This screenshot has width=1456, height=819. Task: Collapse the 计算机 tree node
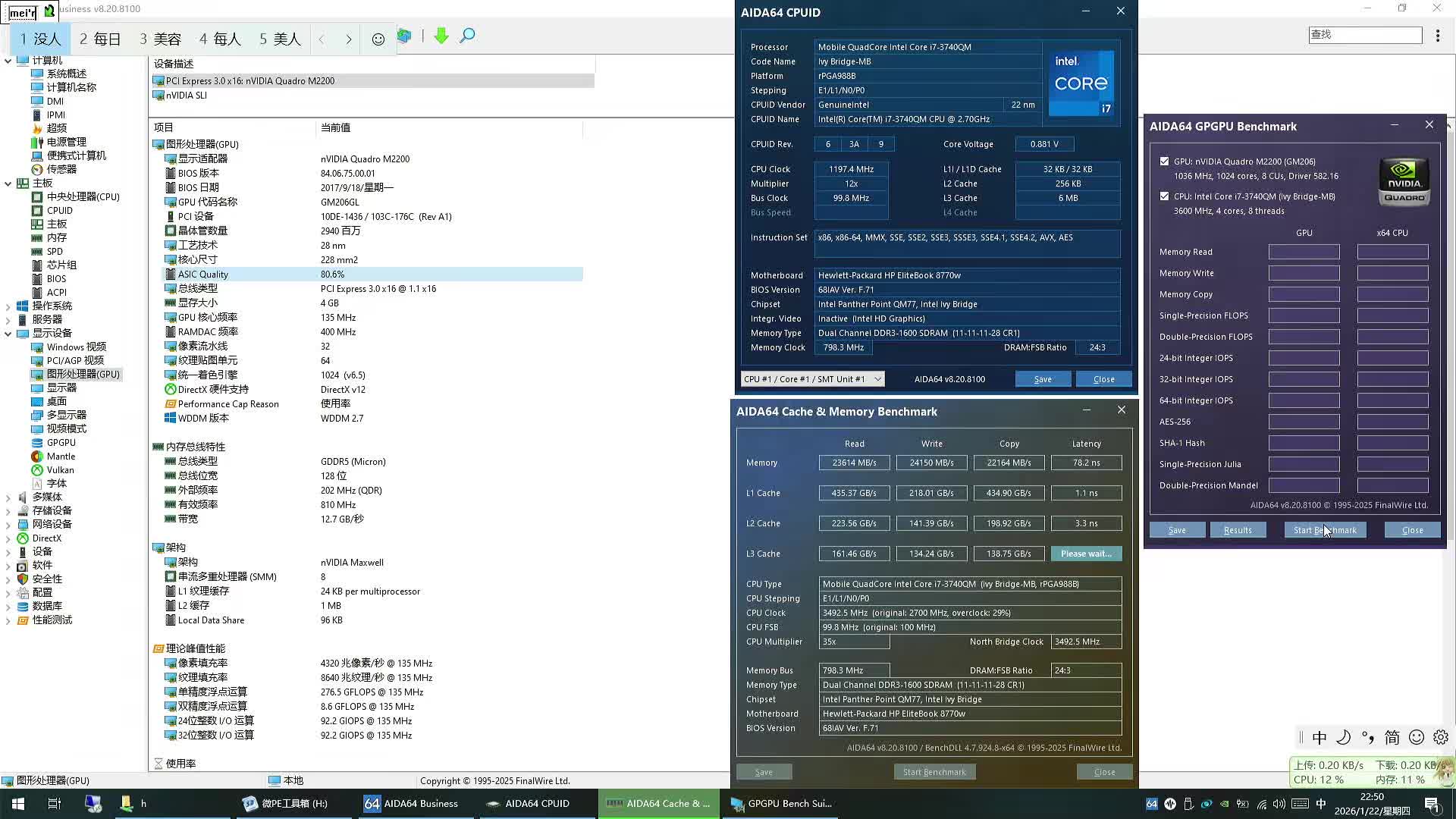[8, 60]
